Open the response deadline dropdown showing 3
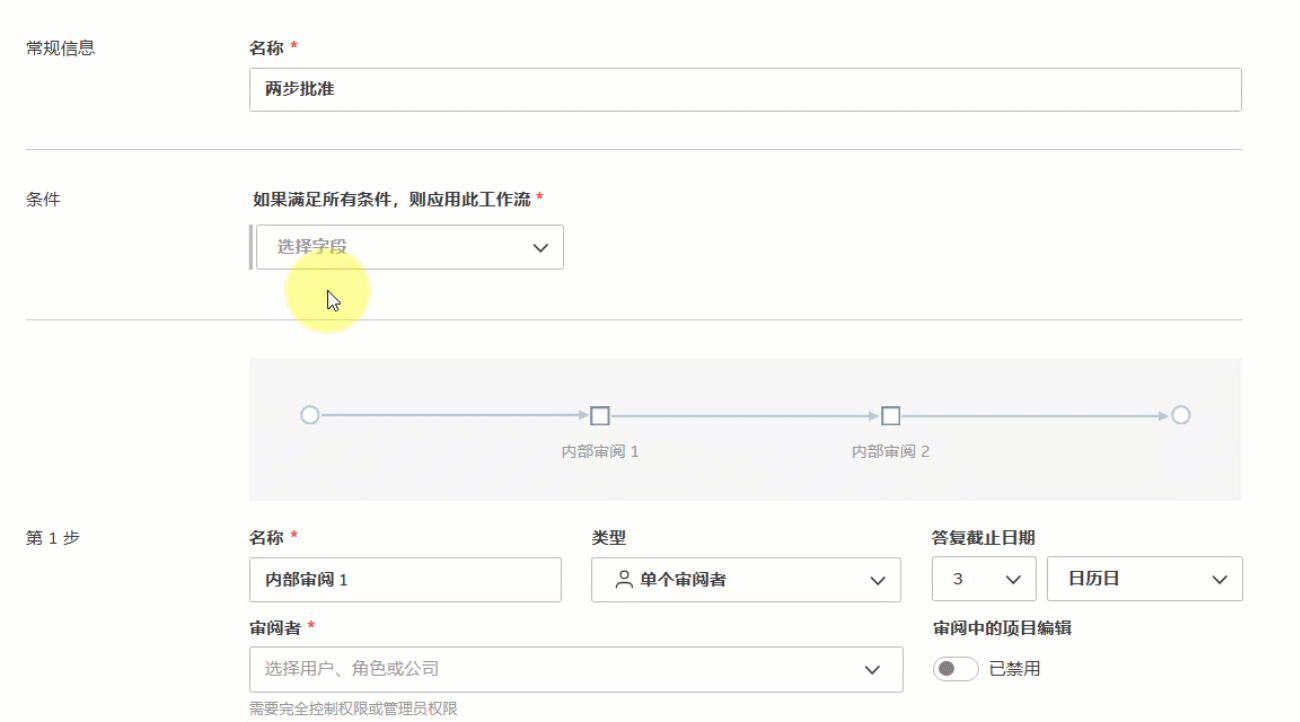Viewport: 1300px width, 722px height. point(983,579)
